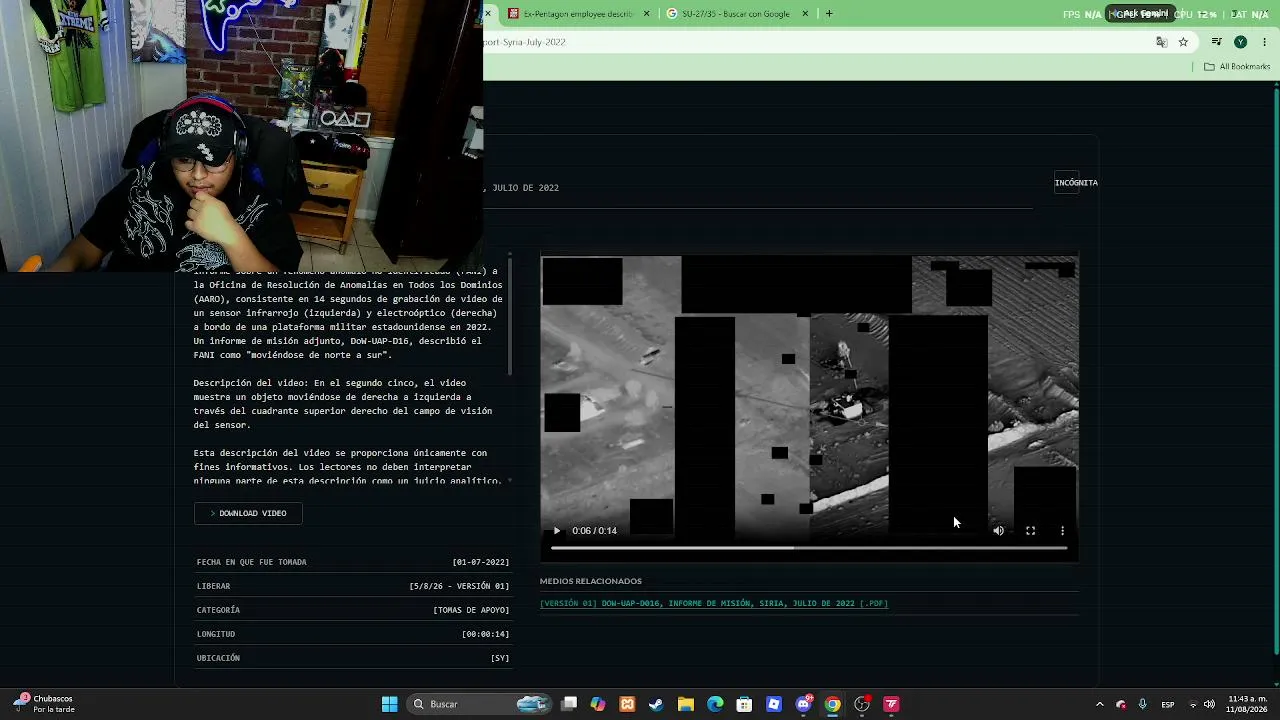Viewport: 1280px width, 720px height.
Task: Click the JULIO DE 2022 heading text
Action: tap(525, 188)
